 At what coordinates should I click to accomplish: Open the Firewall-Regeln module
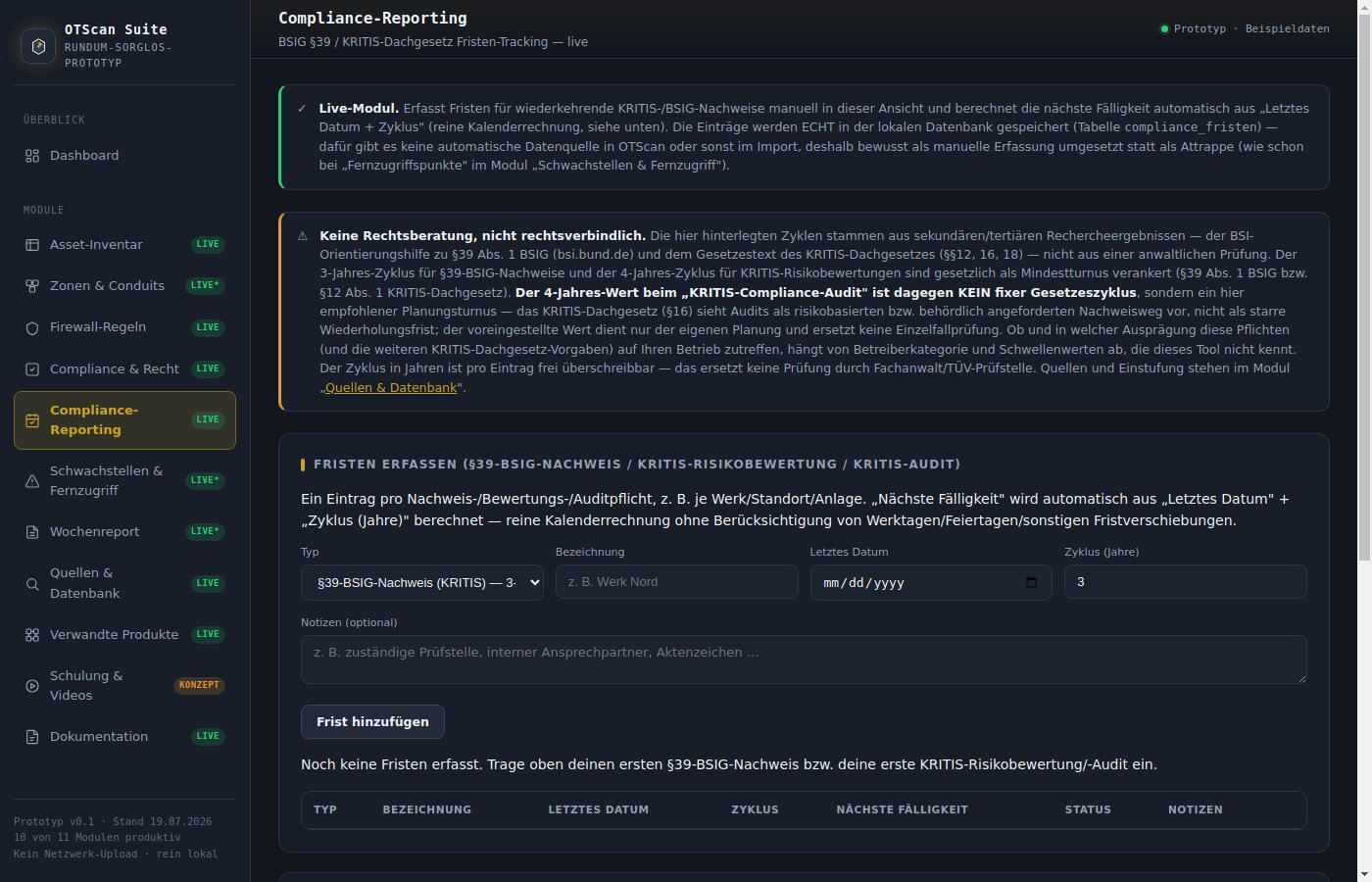tap(124, 327)
